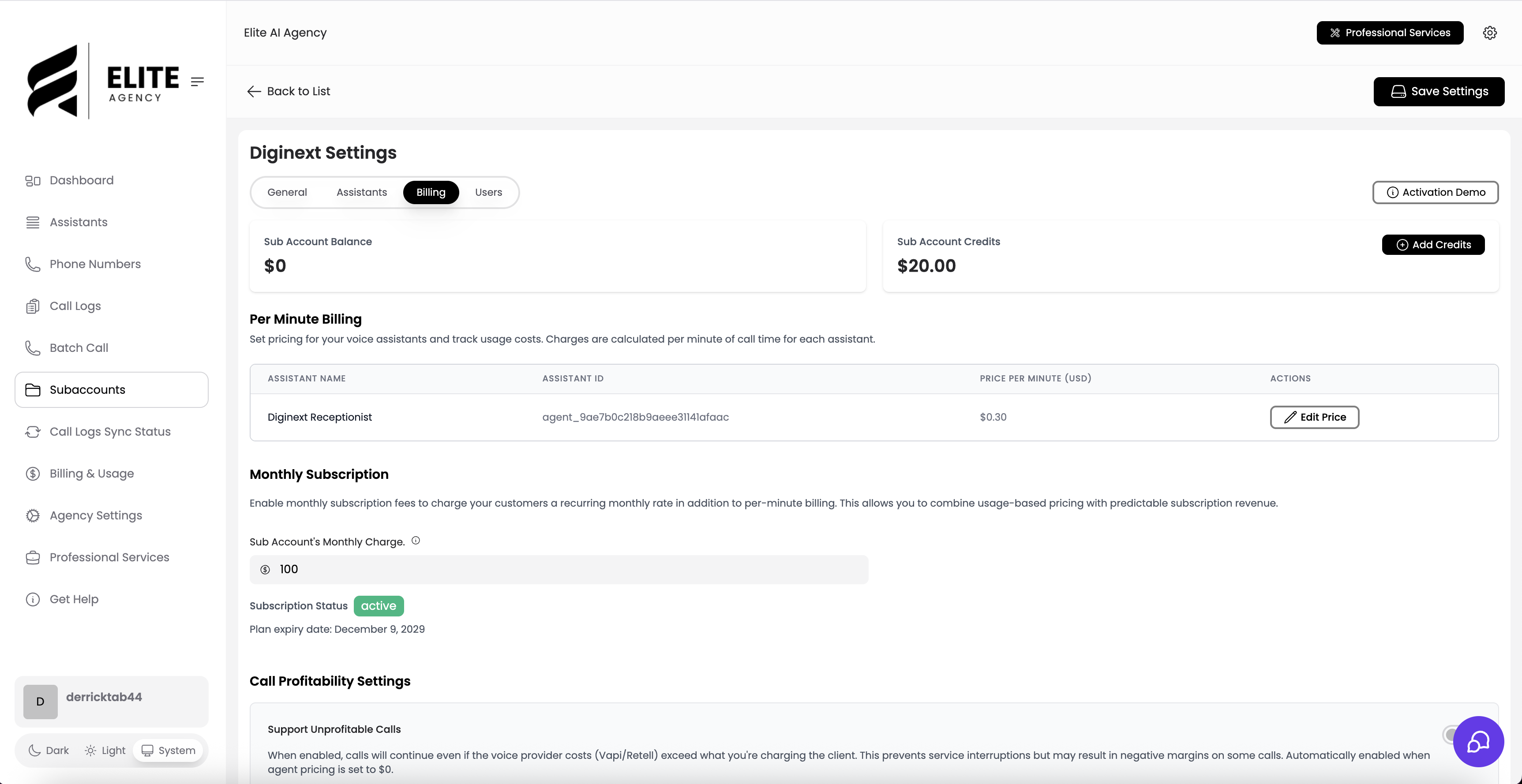Click Add Credits for the sub account
The height and width of the screenshot is (784, 1522).
coord(1433,244)
